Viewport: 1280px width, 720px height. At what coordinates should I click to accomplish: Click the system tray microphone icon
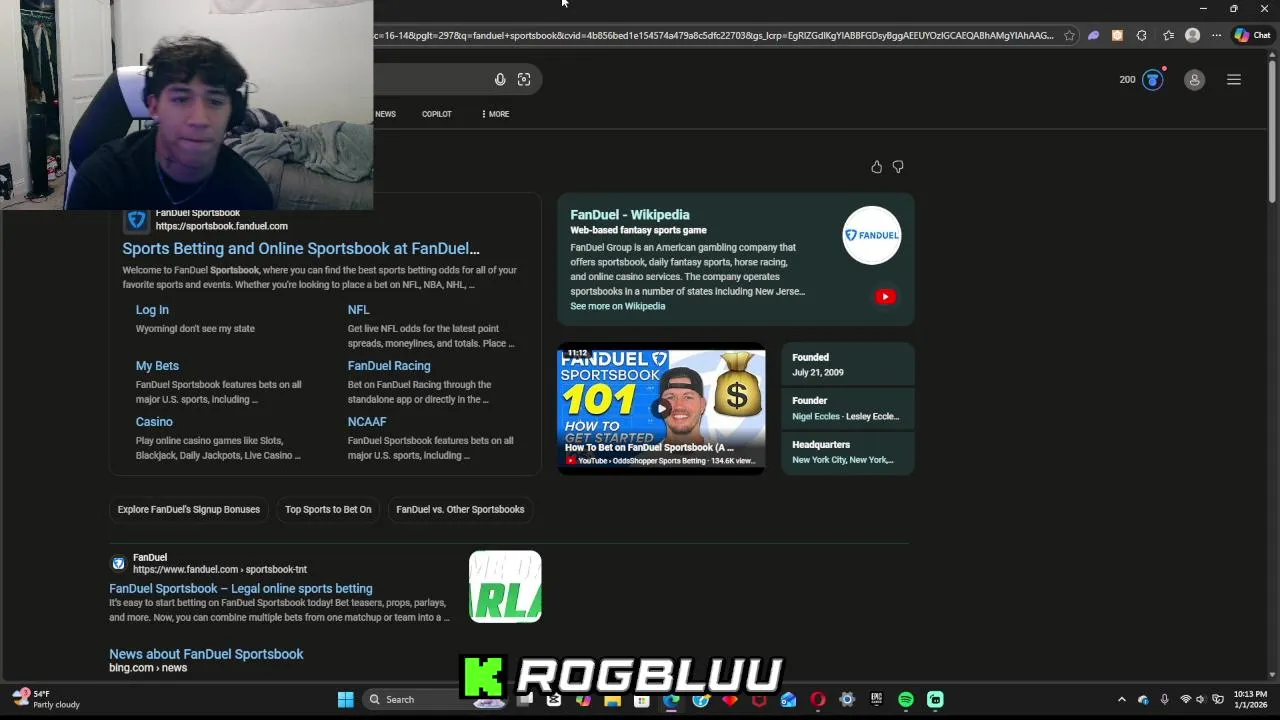1164,700
